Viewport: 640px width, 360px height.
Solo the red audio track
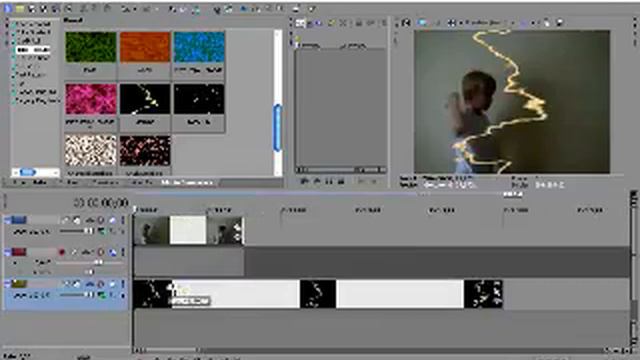pos(112,252)
